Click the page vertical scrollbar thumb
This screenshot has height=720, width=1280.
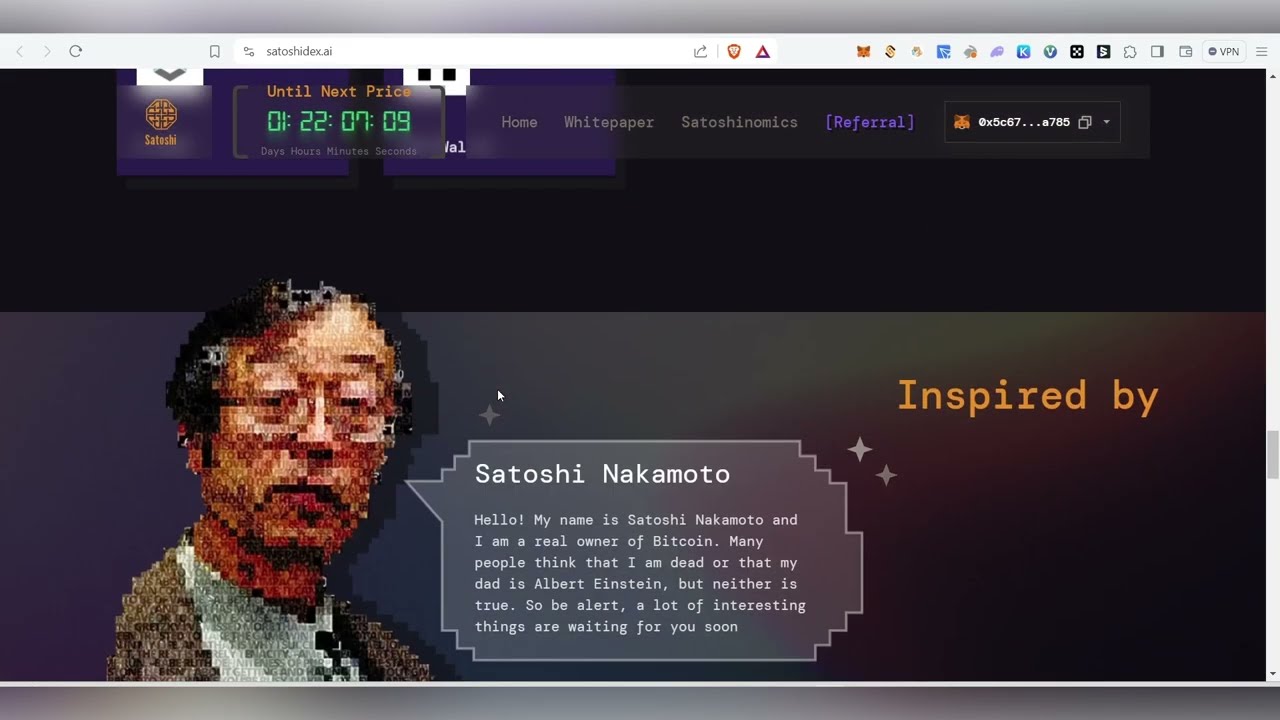1272,455
